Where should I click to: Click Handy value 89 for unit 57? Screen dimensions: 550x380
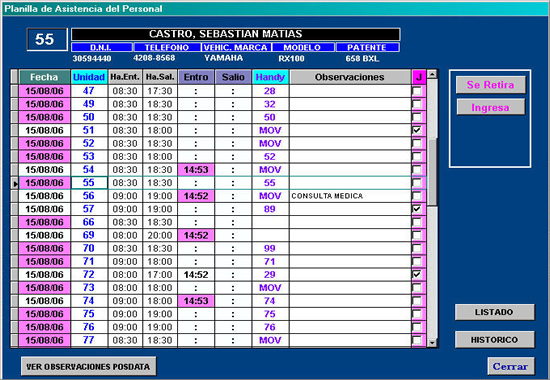coord(270,209)
